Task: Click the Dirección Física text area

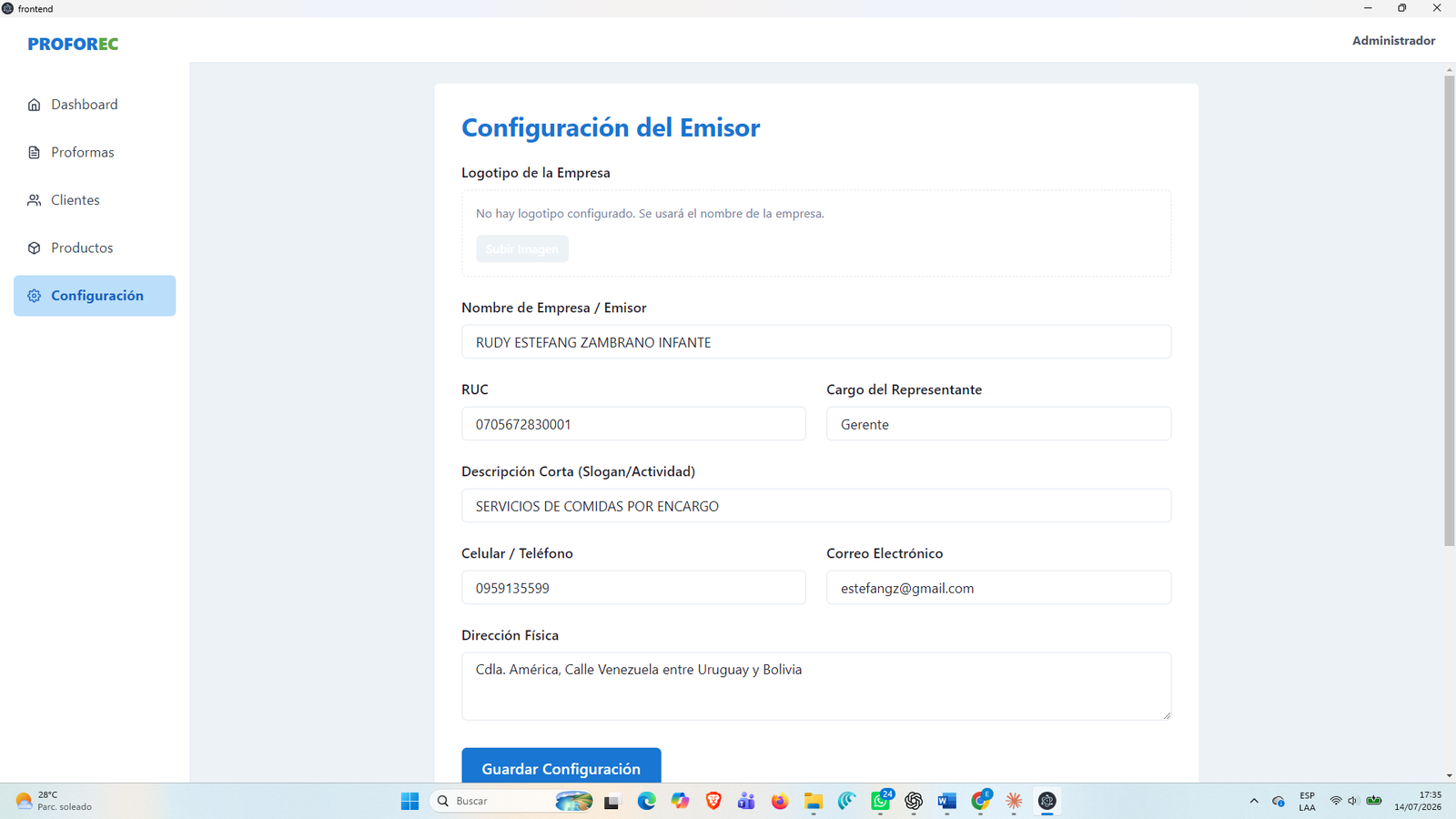Action: 816,686
